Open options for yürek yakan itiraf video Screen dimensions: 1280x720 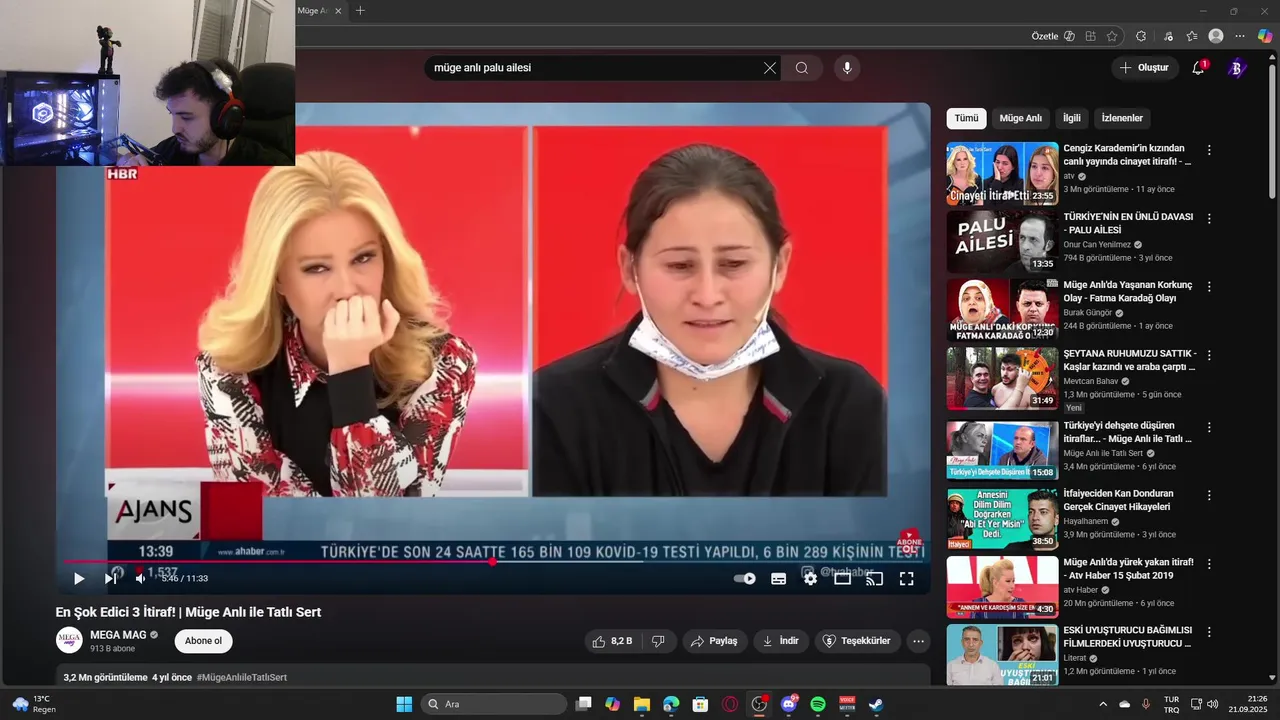pos(1209,563)
